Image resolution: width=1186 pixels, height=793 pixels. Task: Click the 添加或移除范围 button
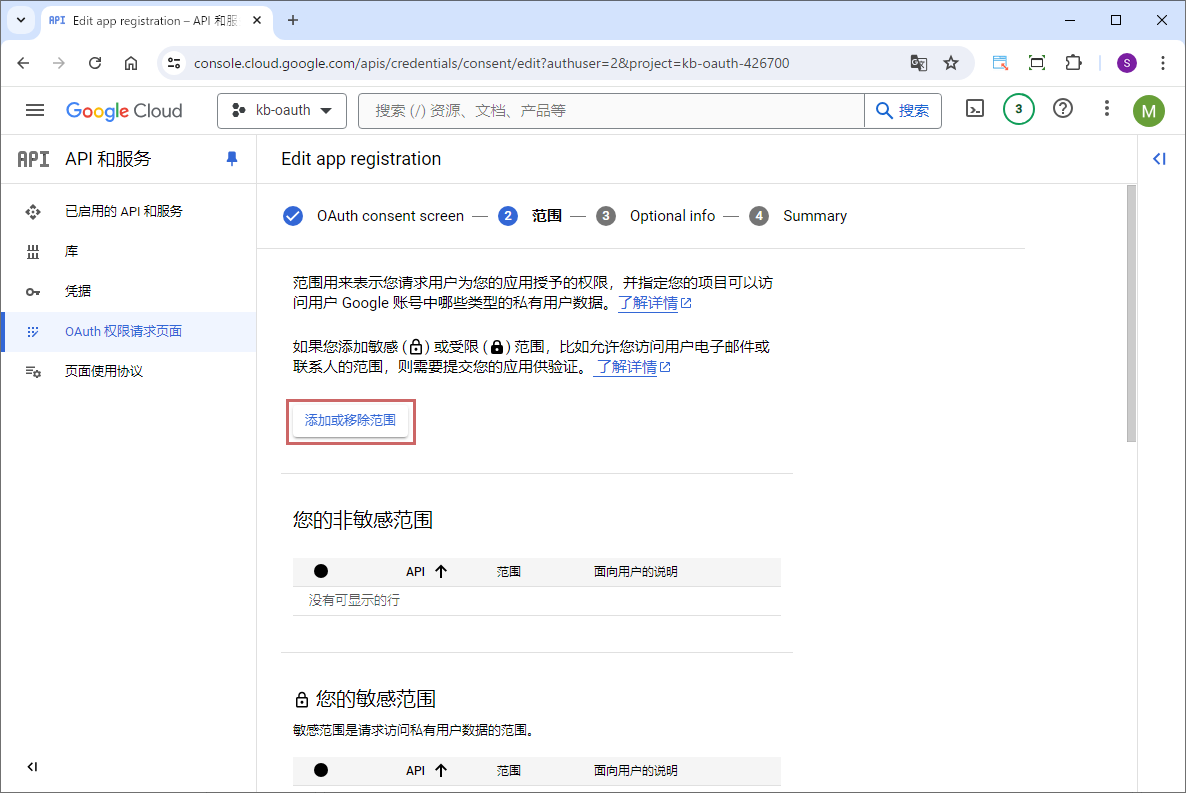(x=350, y=421)
